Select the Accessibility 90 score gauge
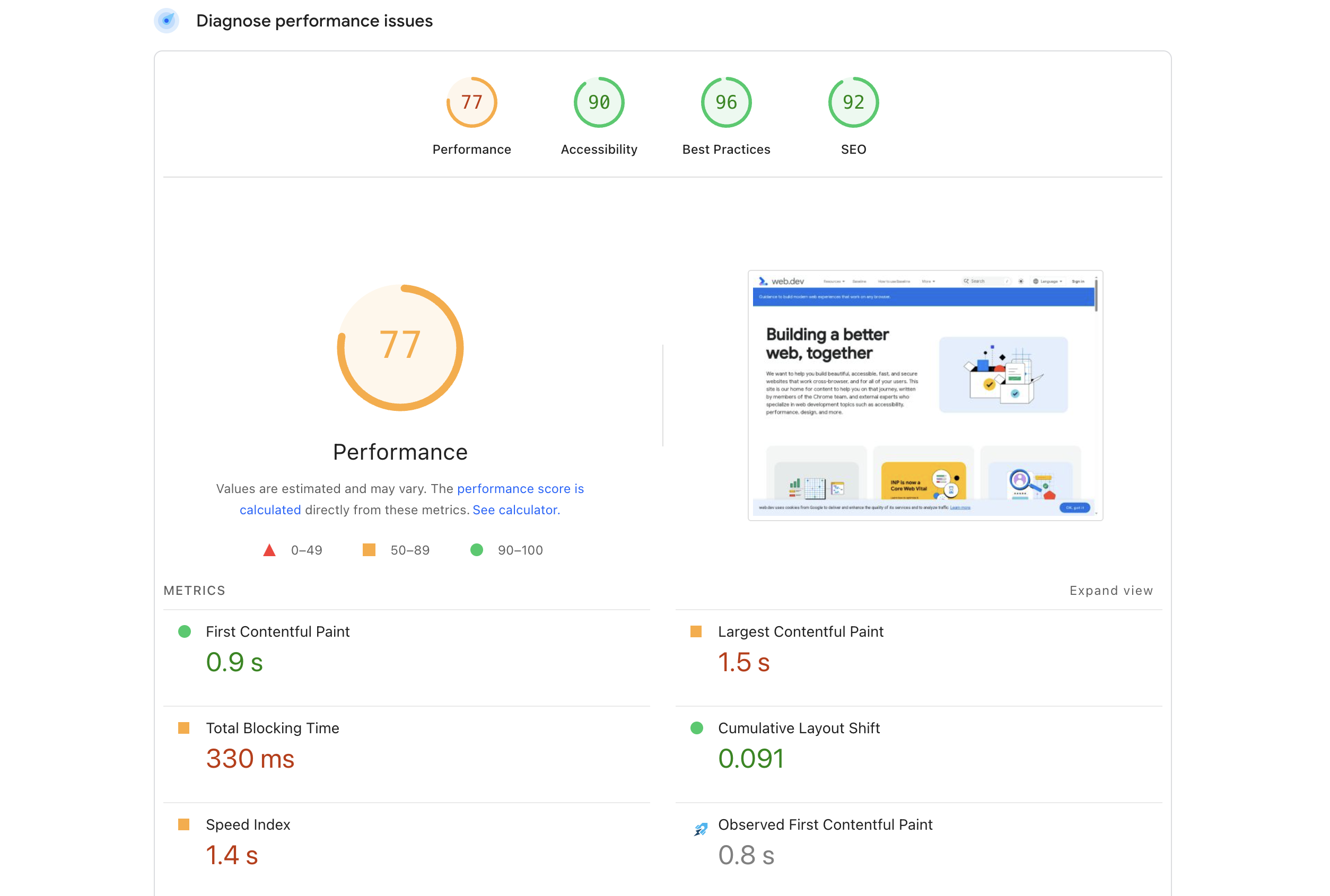Image resolution: width=1330 pixels, height=896 pixels. click(x=598, y=102)
